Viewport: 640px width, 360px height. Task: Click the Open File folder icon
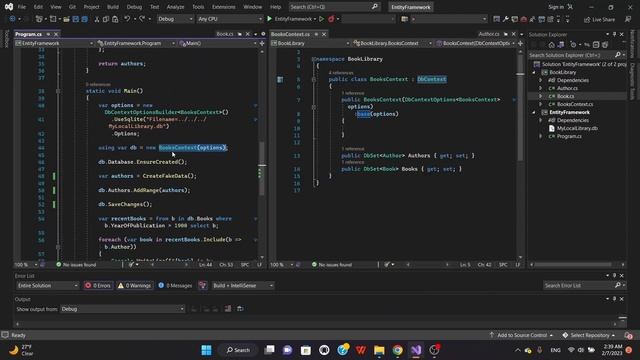pos(66,19)
